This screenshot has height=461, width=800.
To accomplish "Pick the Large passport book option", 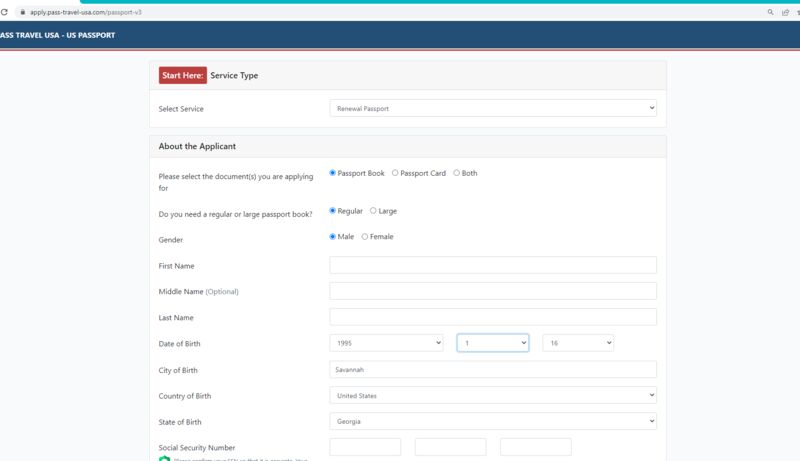I will coord(373,211).
